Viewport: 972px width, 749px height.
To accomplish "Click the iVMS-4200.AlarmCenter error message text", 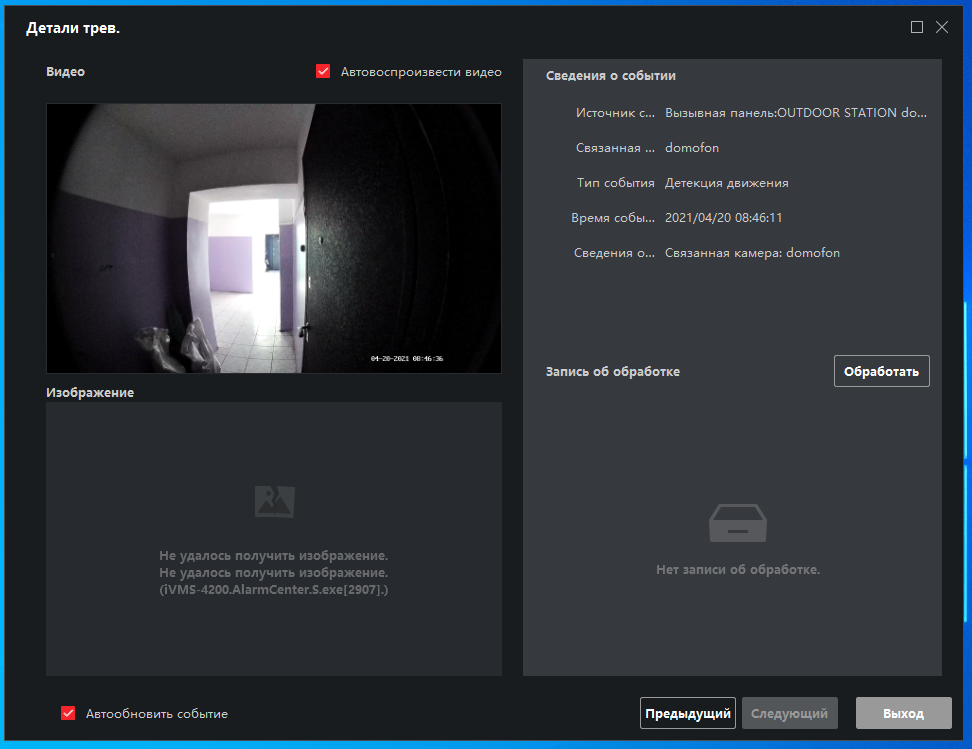I will point(273,590).
